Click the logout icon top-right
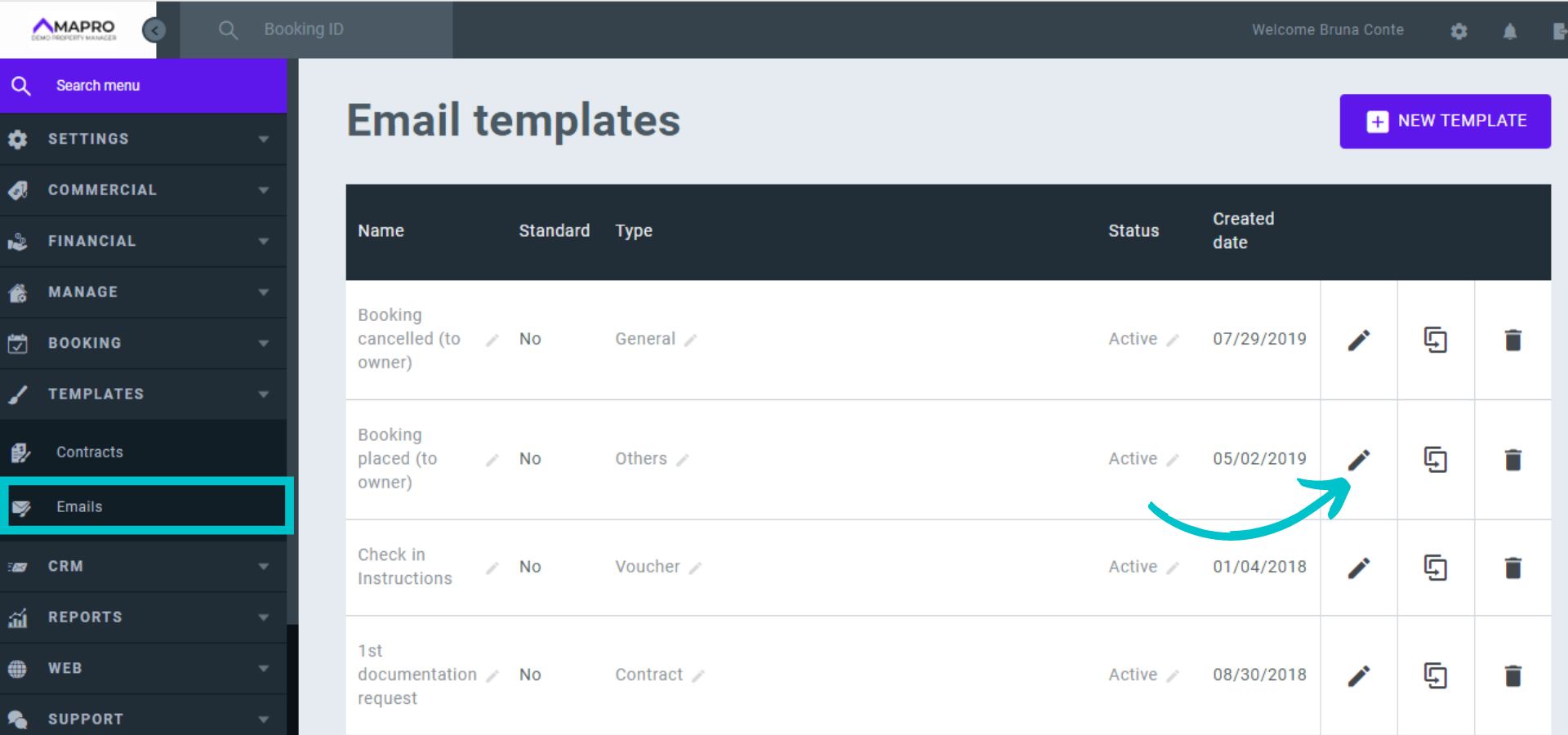 tap(1558, 30)
